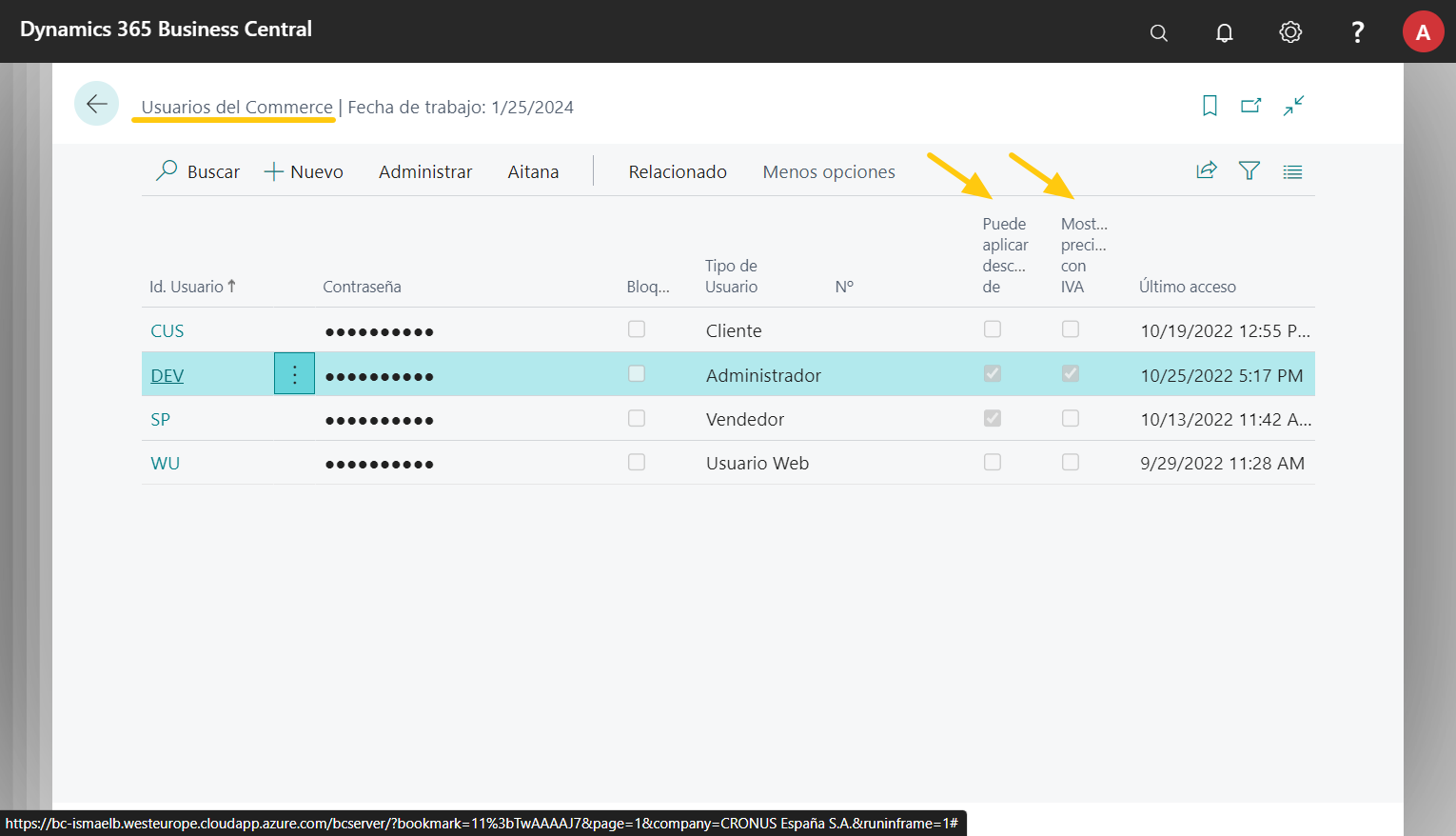Click the Usuarios del Commerce title

pos(237,107)
